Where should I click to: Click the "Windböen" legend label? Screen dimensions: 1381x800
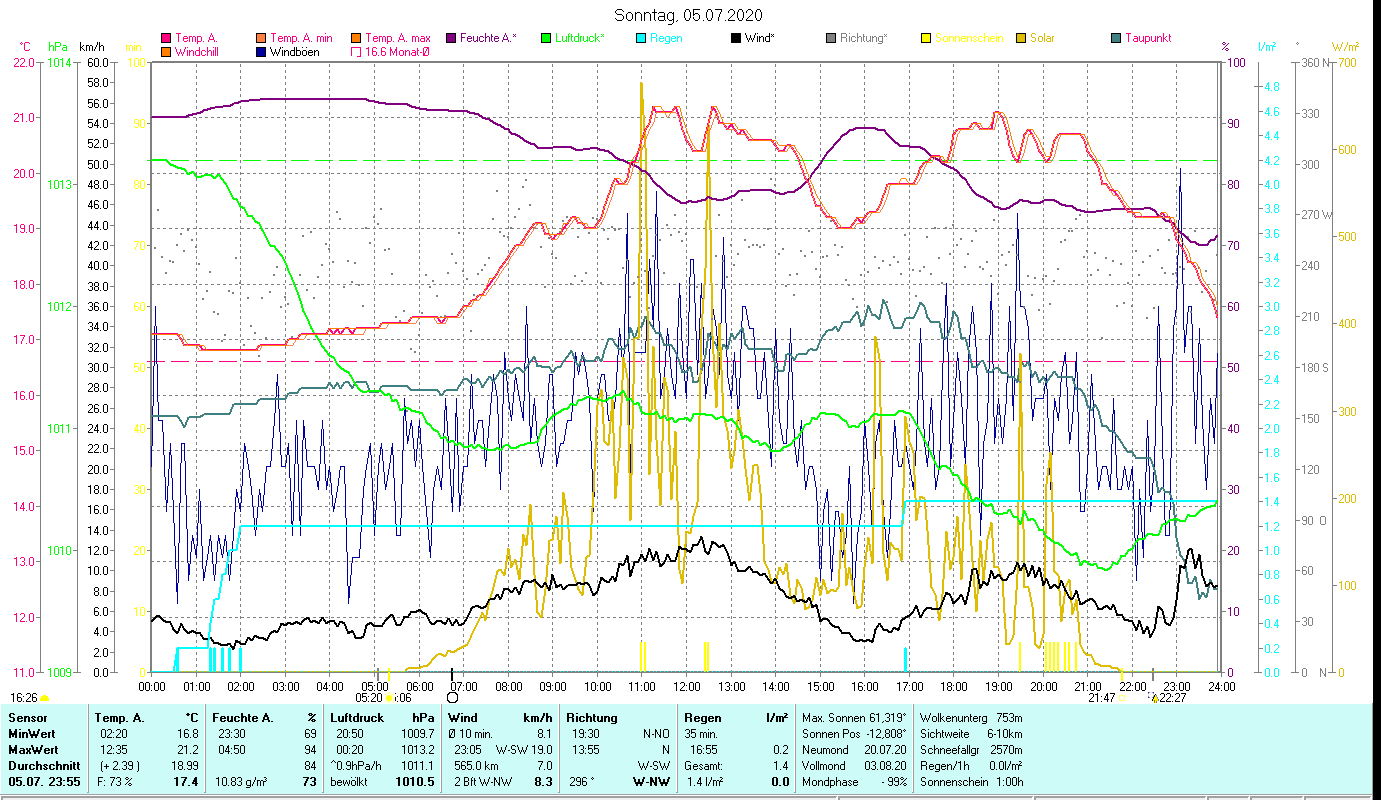(x=295, y=52)
